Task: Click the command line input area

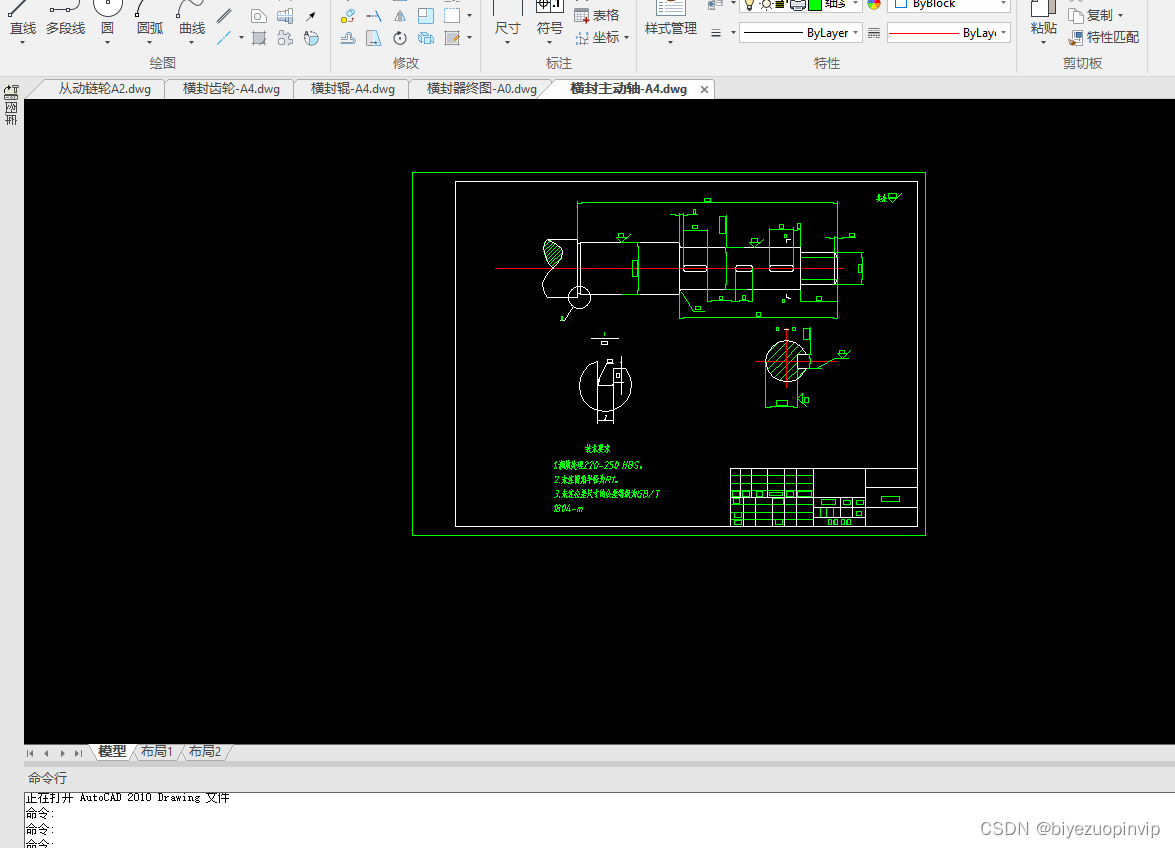Action: tap(599, 820)
